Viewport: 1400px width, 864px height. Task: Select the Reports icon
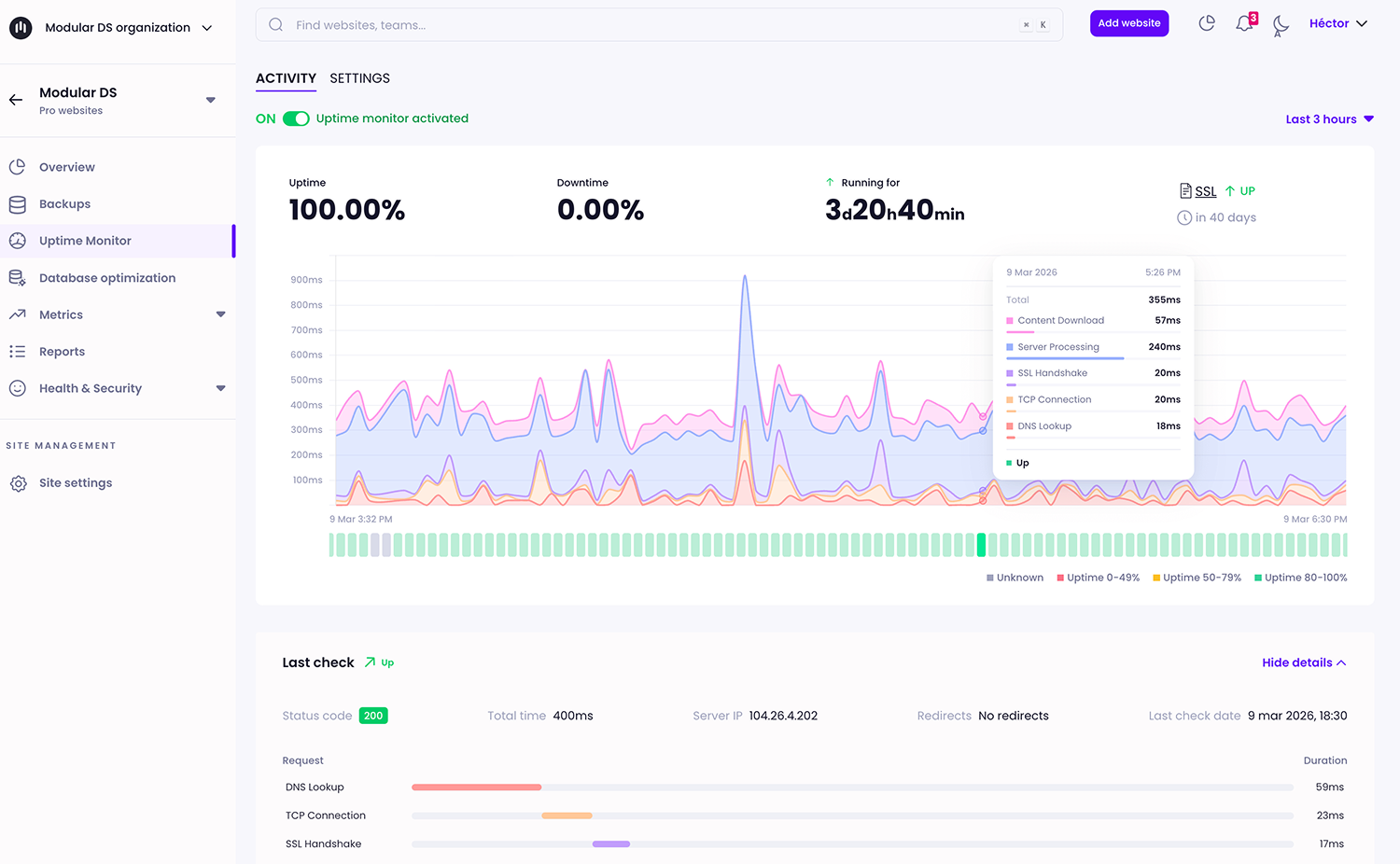click(18, 351)
